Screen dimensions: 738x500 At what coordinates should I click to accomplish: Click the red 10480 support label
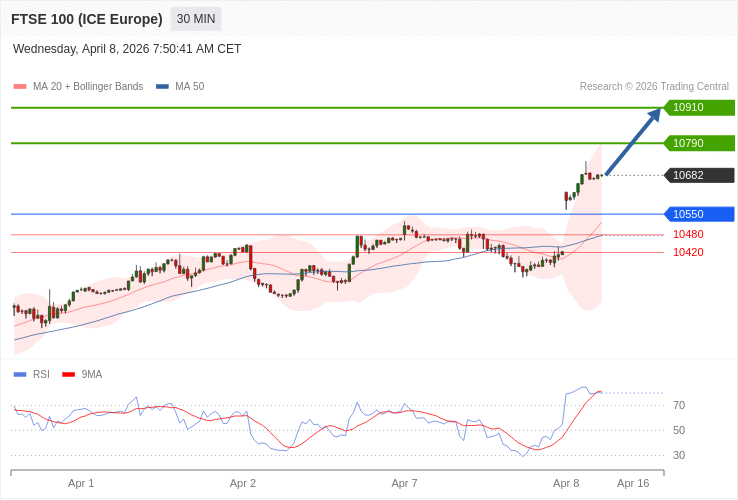coord(688,234)
